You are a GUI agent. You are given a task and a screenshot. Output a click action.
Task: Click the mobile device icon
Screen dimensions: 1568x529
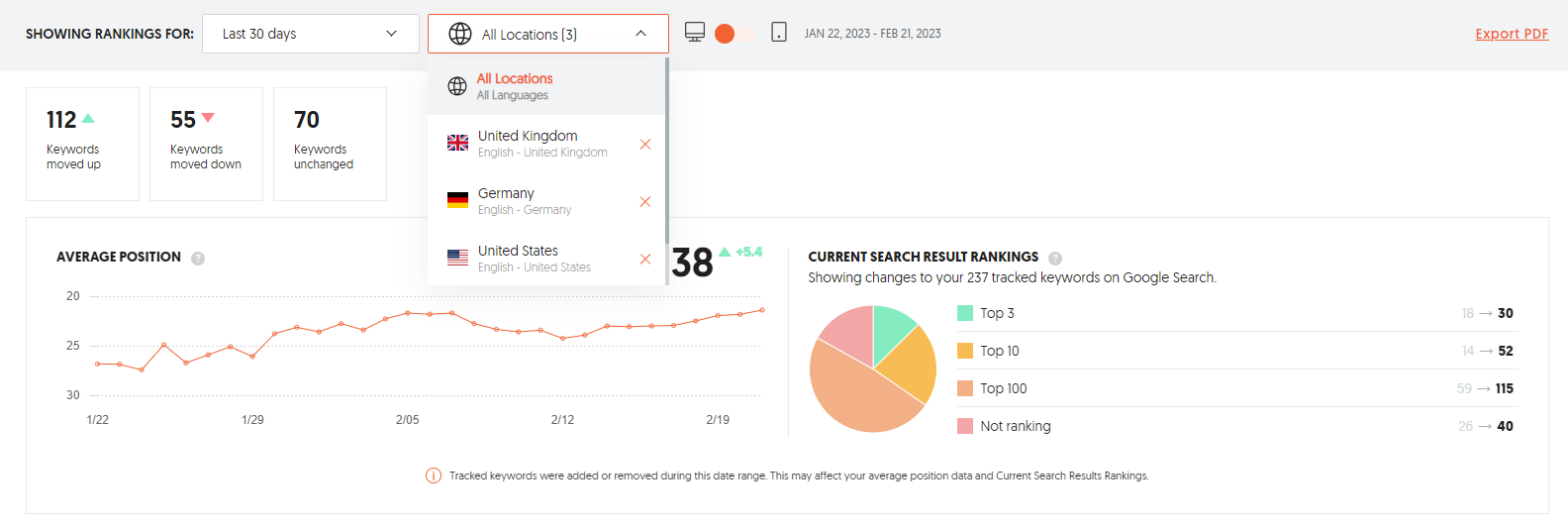point(779,33)
